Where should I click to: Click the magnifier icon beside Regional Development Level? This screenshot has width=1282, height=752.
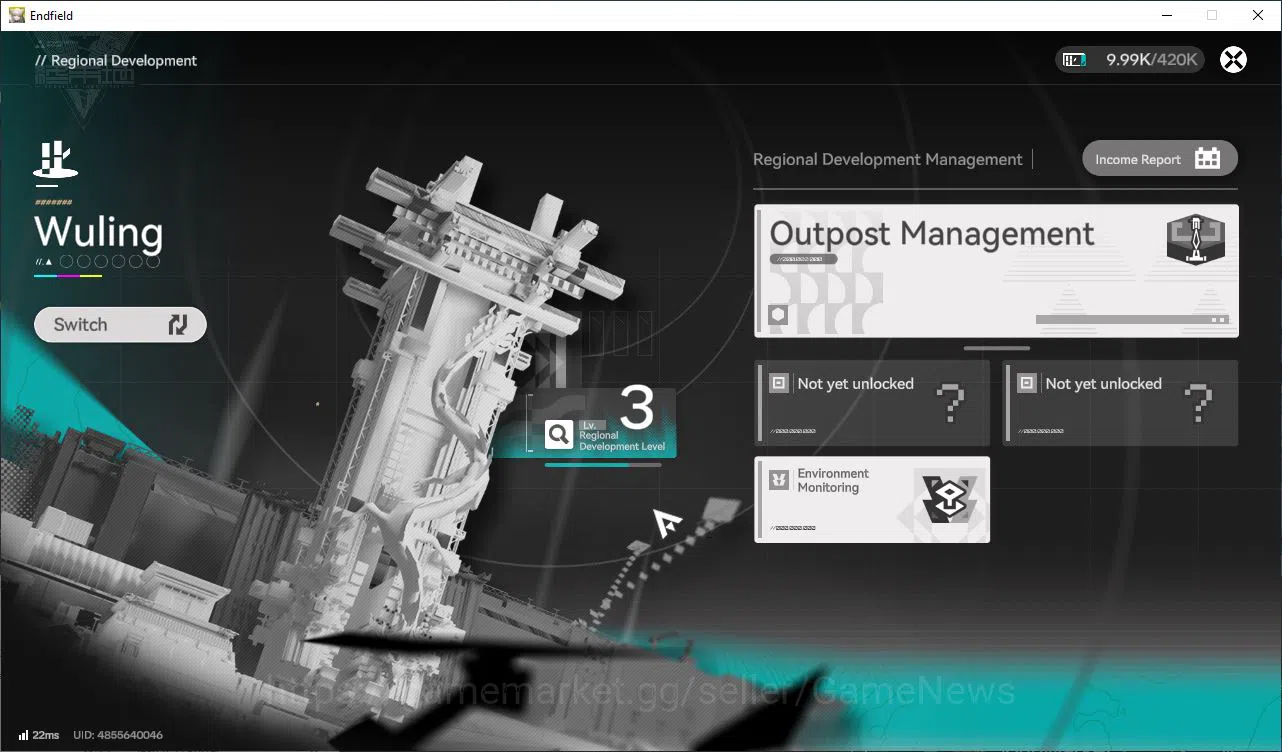tap(558, 434)
